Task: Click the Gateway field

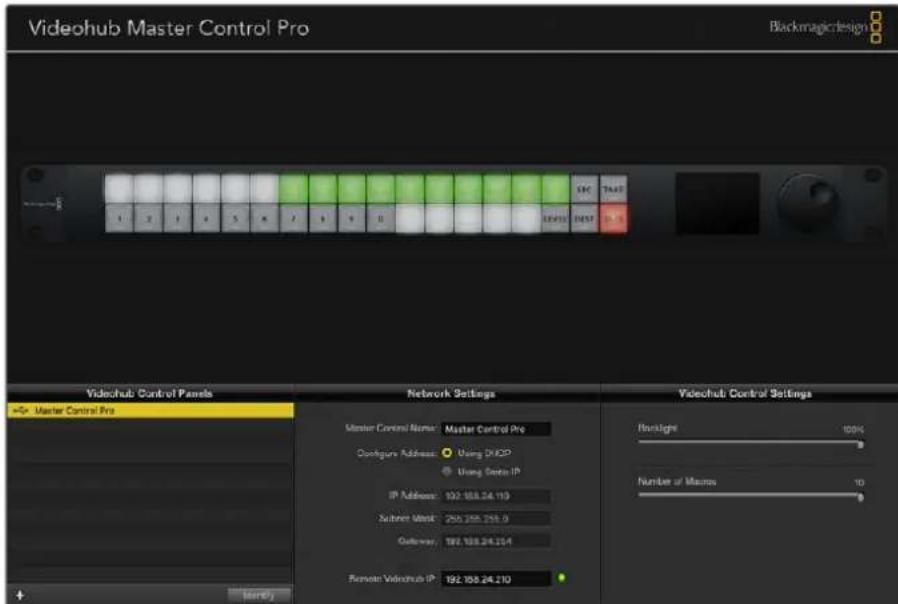Action: pyautogui.click(x=496, y=541)
